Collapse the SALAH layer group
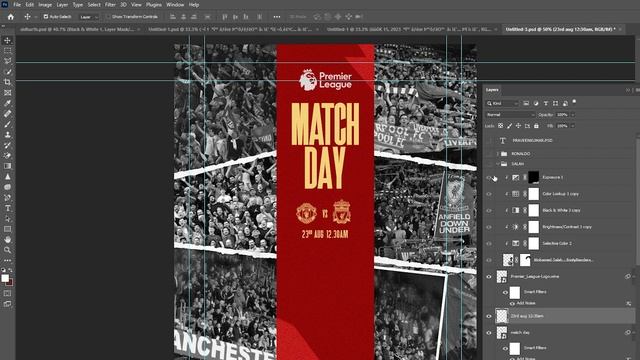Viewport: 640px width, 360px height. click(x=498, y=164)
